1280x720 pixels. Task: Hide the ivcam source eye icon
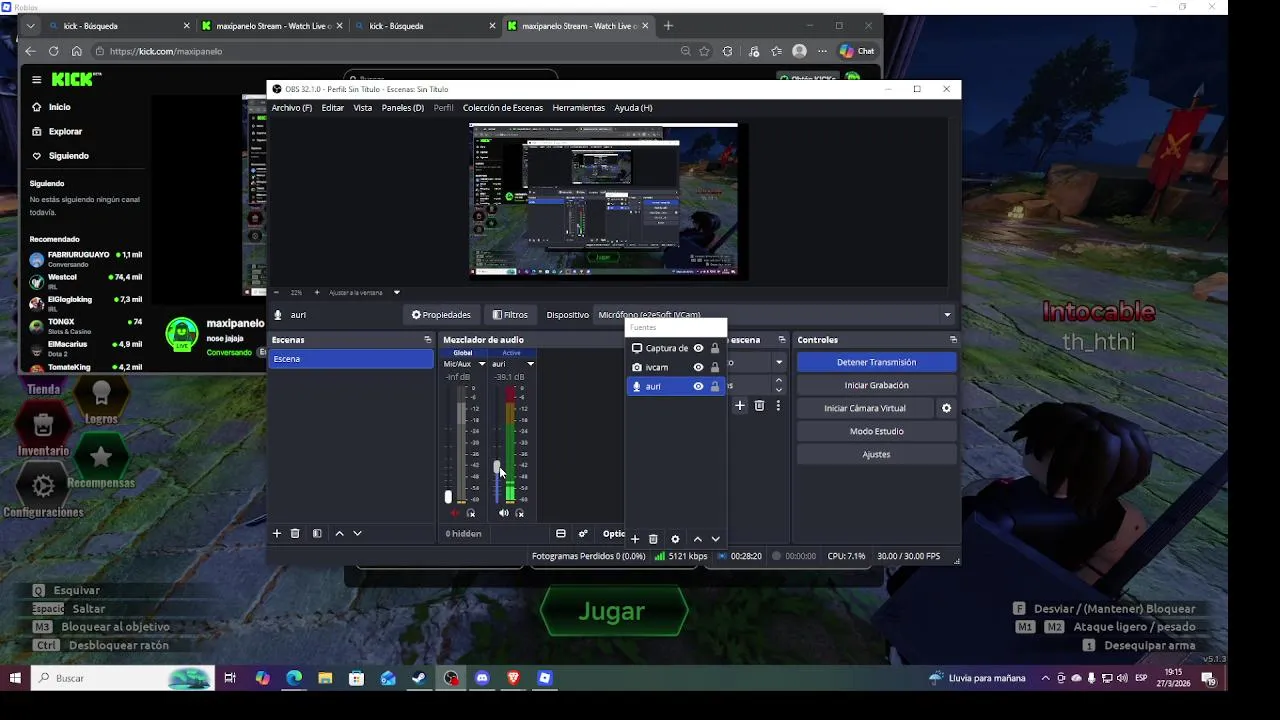click(698, 367)
